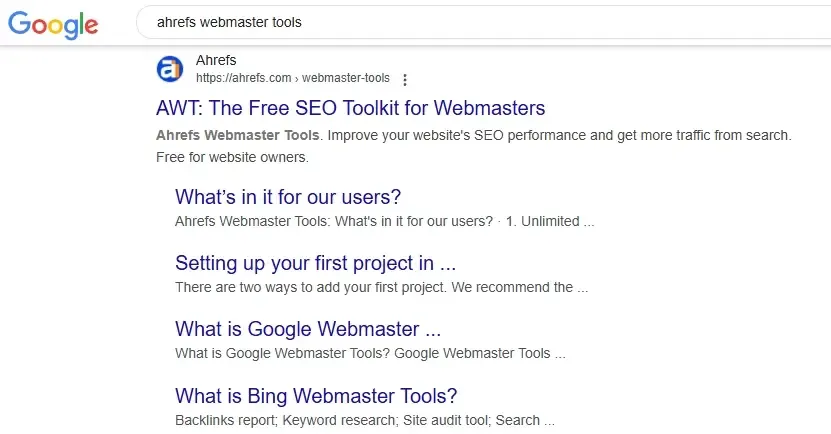Open the three-dot menu beside the Ahrefs URL
Screen dimensions: 831x434
click(404, 79)
